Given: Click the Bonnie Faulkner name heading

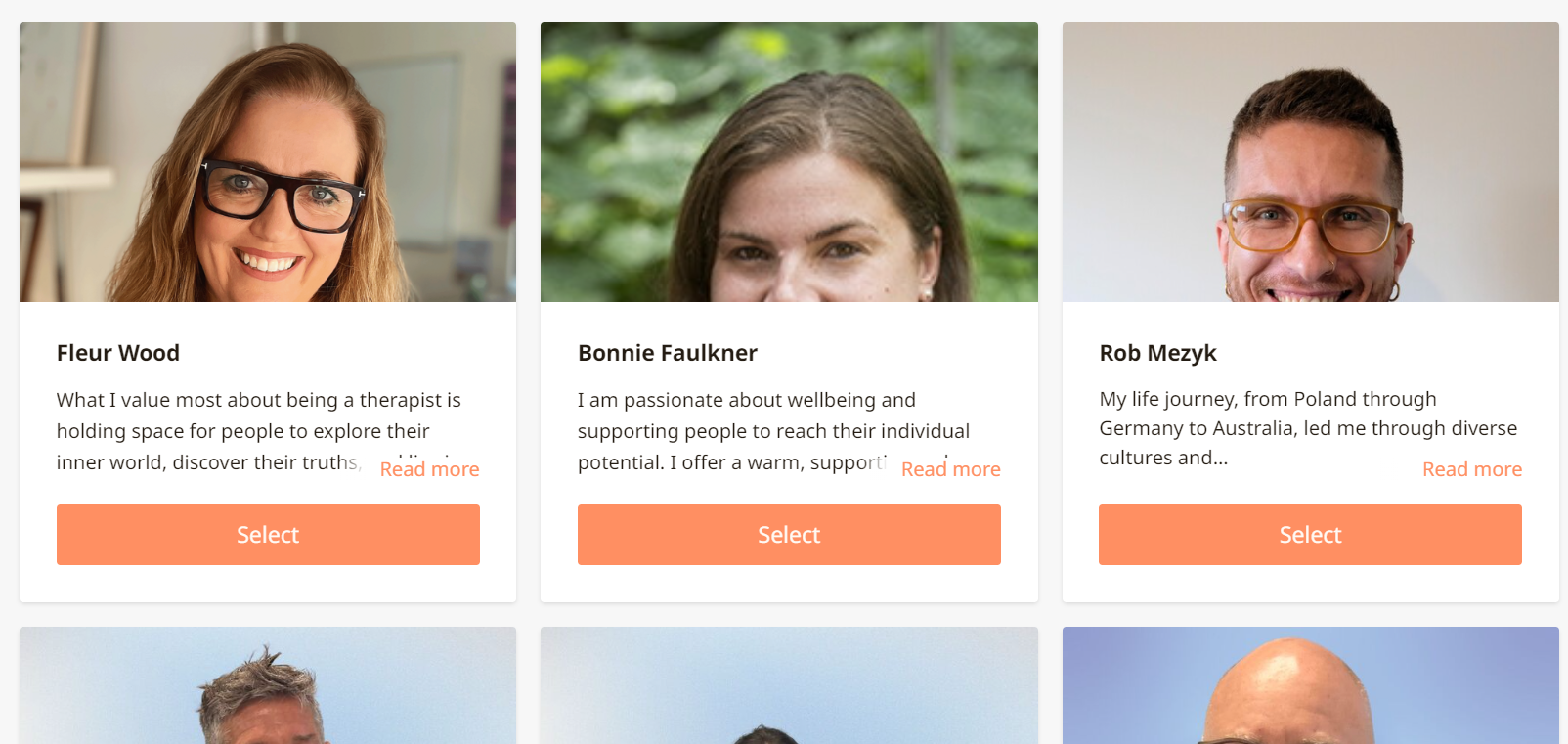Looking at the screenshot, I should (668, 353).
